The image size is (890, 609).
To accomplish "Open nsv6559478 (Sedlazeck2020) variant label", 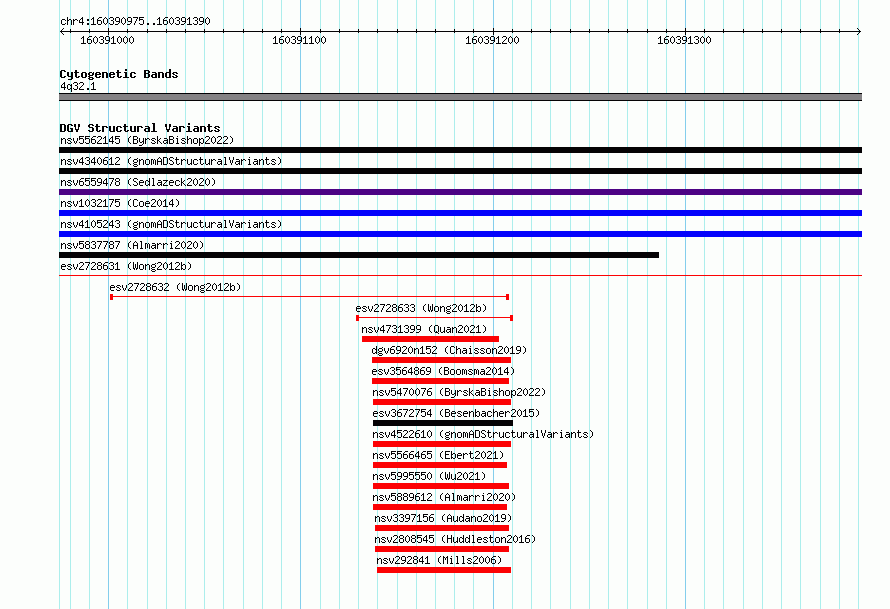I will 138,182.
